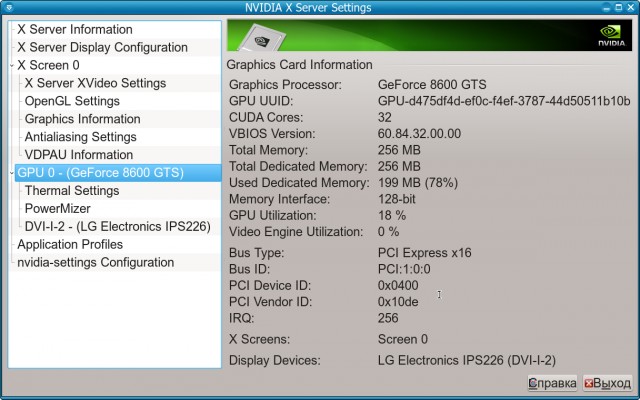
Task: Collapse the GPU 0 tree node
Action: [x=12, y=173]
